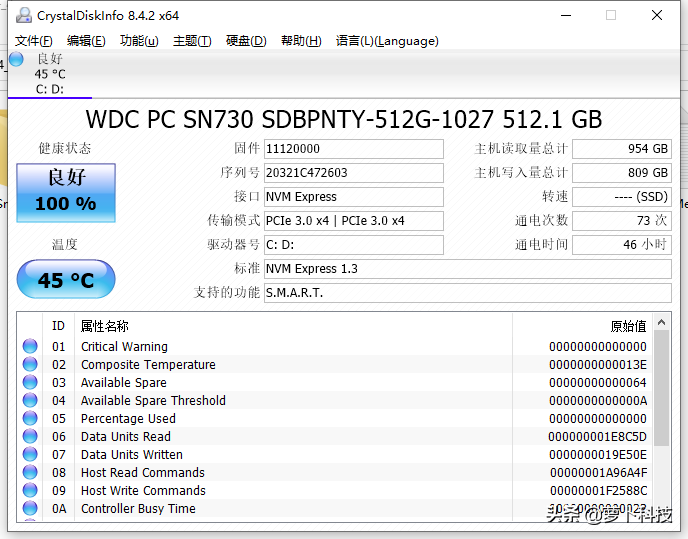Click status icon for Percentage Used row

tap(30, 418)
